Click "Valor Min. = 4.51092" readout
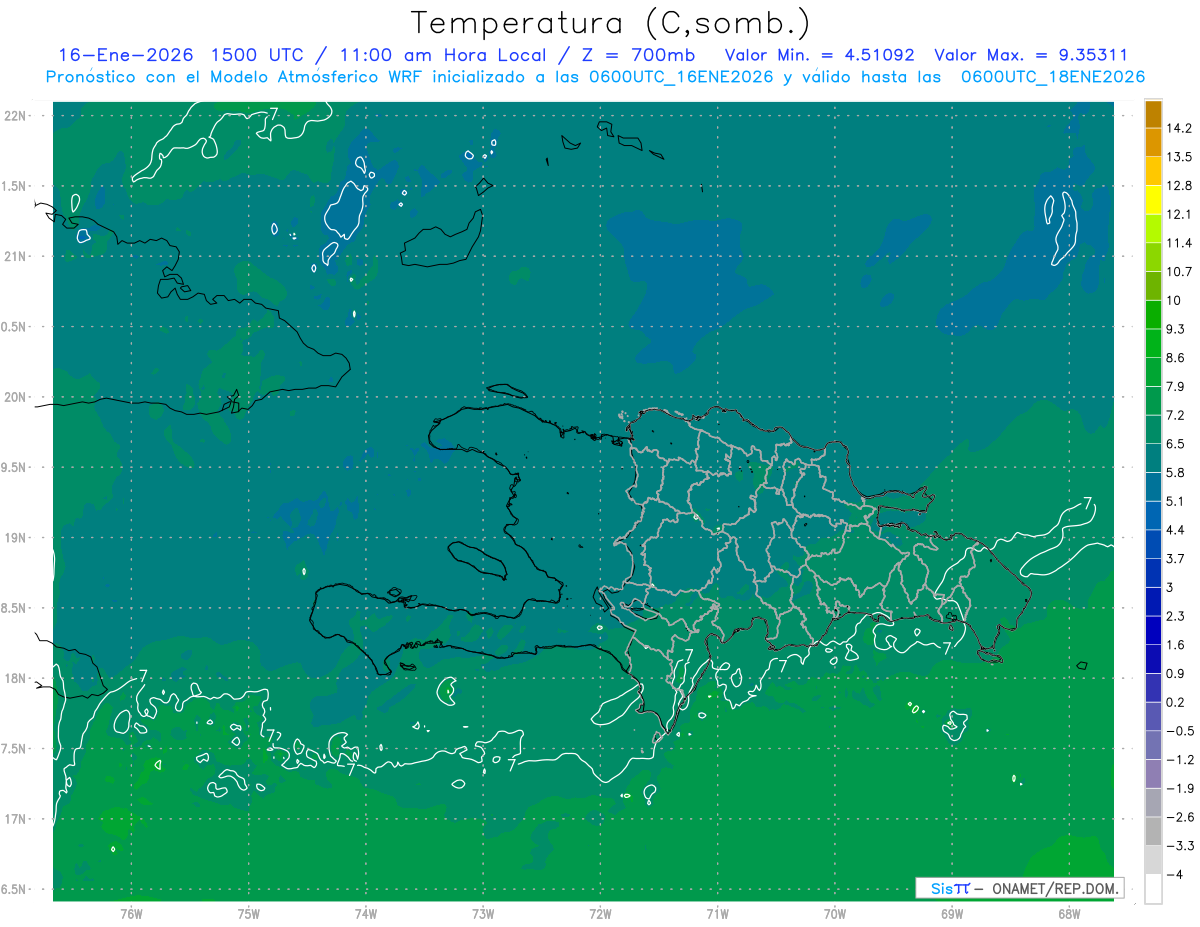The width and height of the screenshot is (1200, 927). coord(820,55)
